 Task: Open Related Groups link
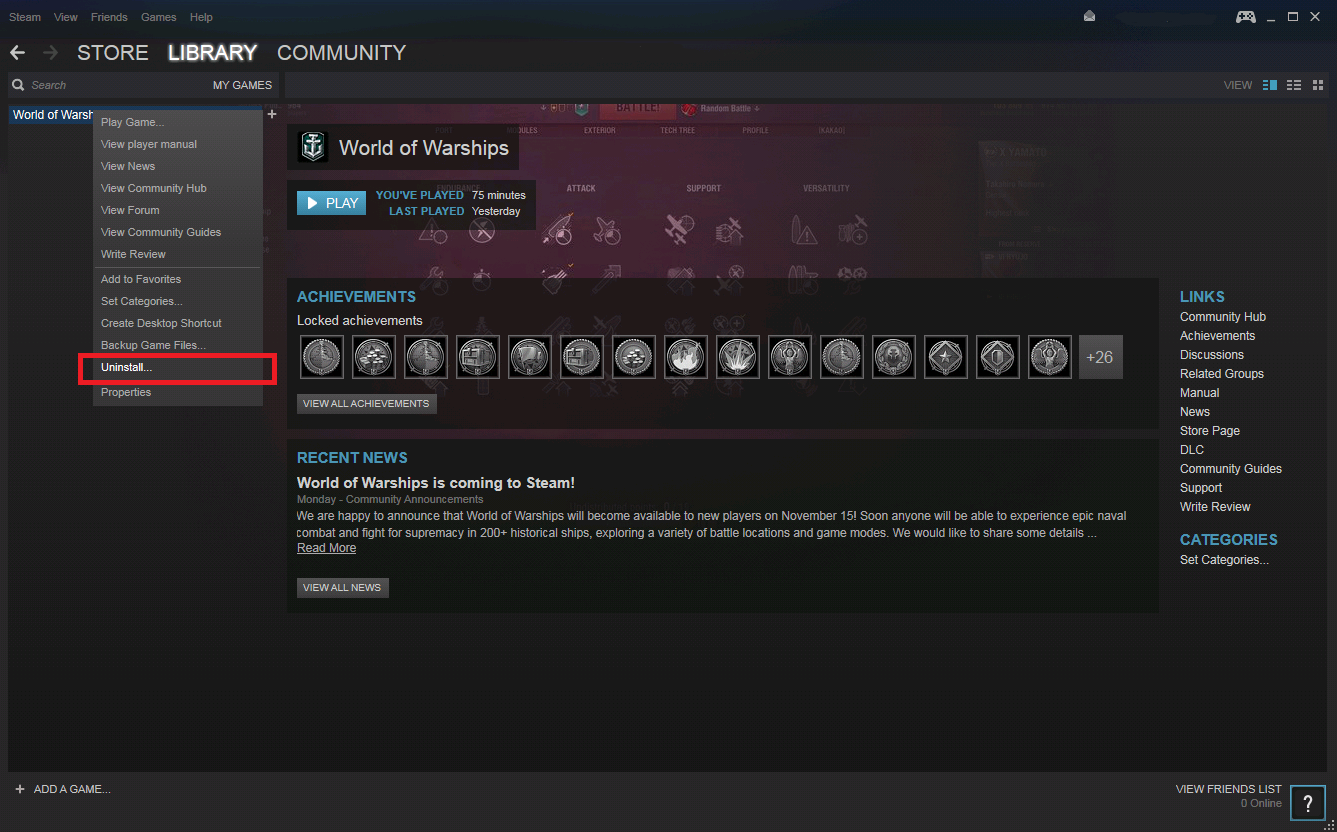pos(1222,374)
